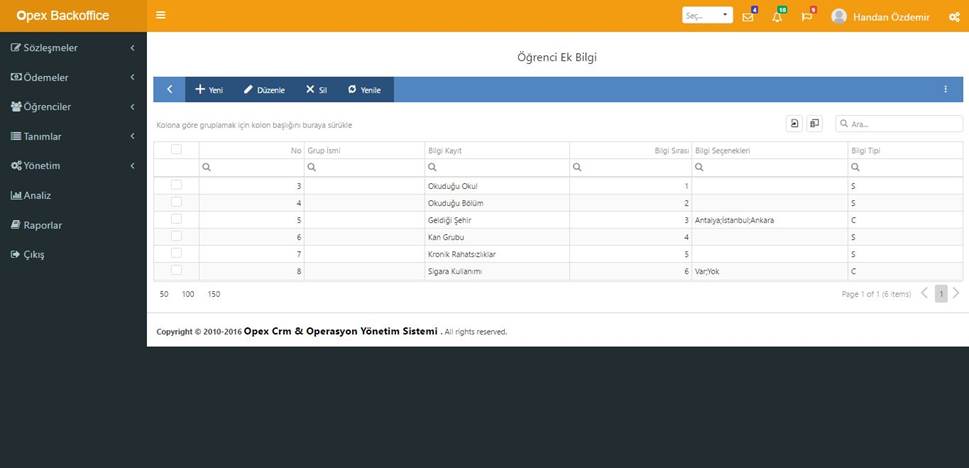Click the Raporlar book icon

pyautogui.click(x=16, y=225)
